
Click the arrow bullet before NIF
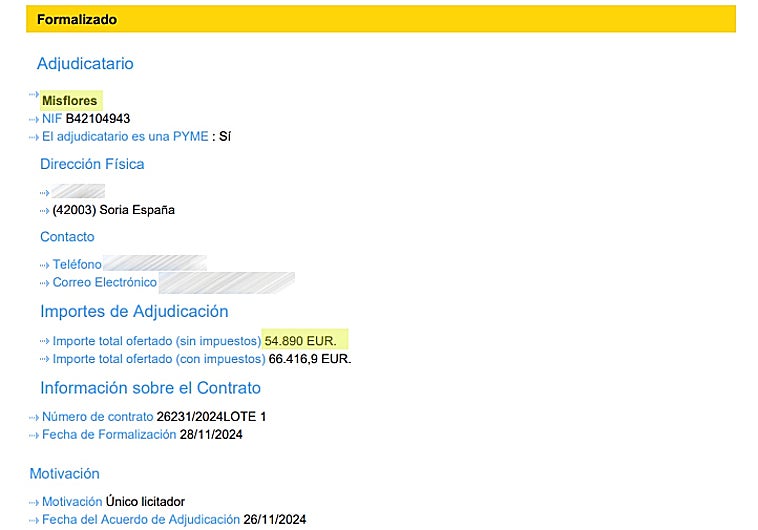point(34,119)
